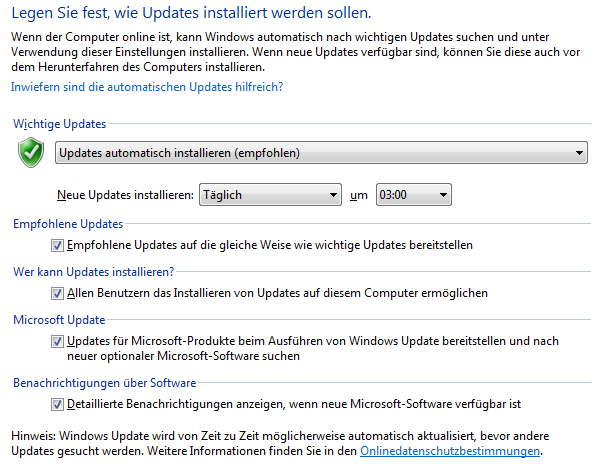This screenshot has height=468, width=597.
Task: Click the arrow on the Täglich combo box
Action: 333,195
